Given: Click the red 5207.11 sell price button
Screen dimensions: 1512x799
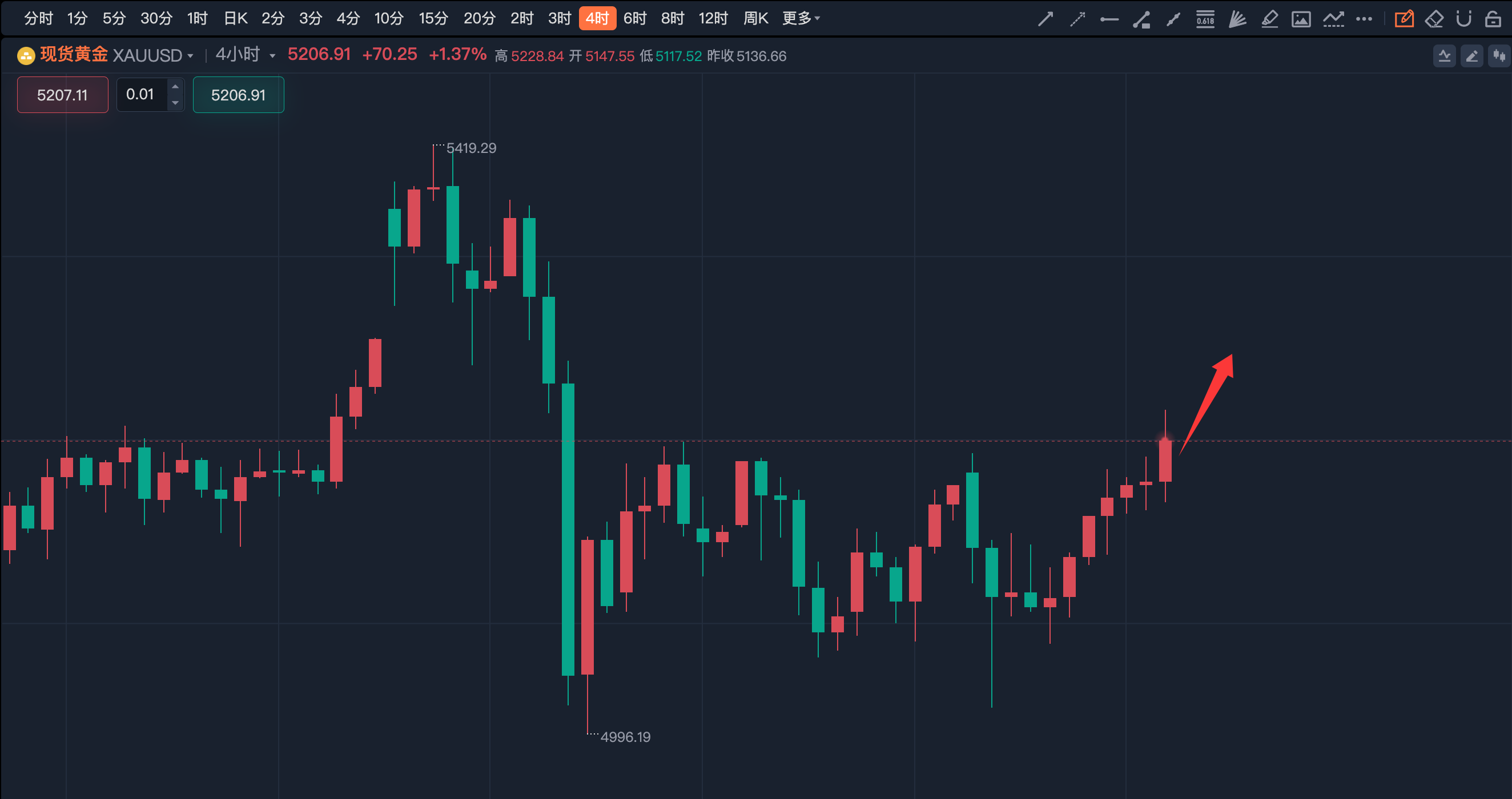Looking at the screenshot, I should (62, 95).
